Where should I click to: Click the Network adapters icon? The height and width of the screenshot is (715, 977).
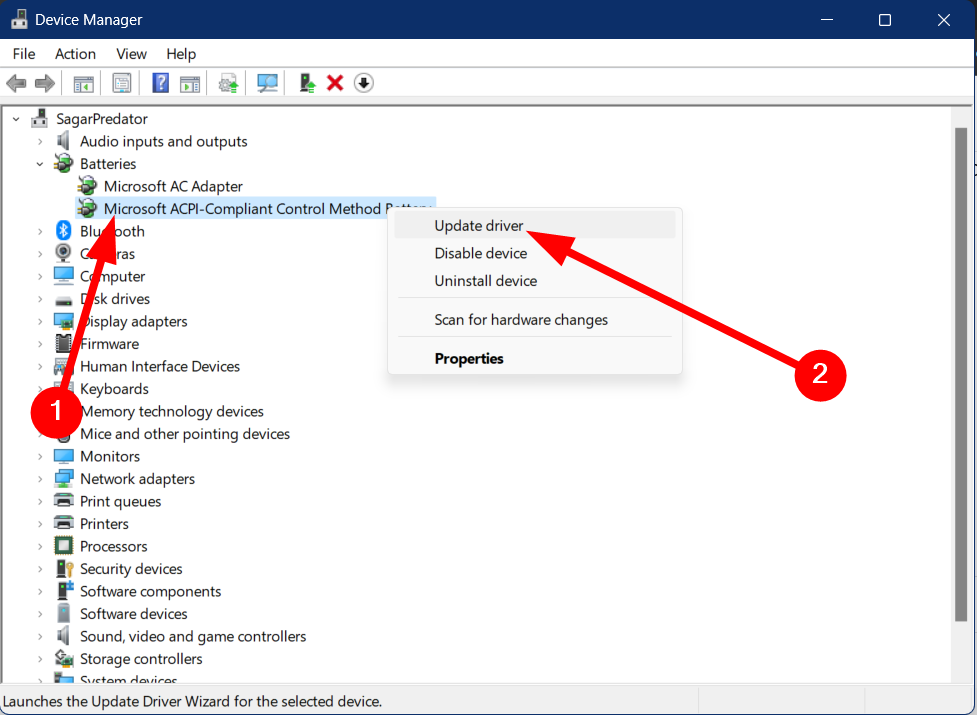coord(64,478)
